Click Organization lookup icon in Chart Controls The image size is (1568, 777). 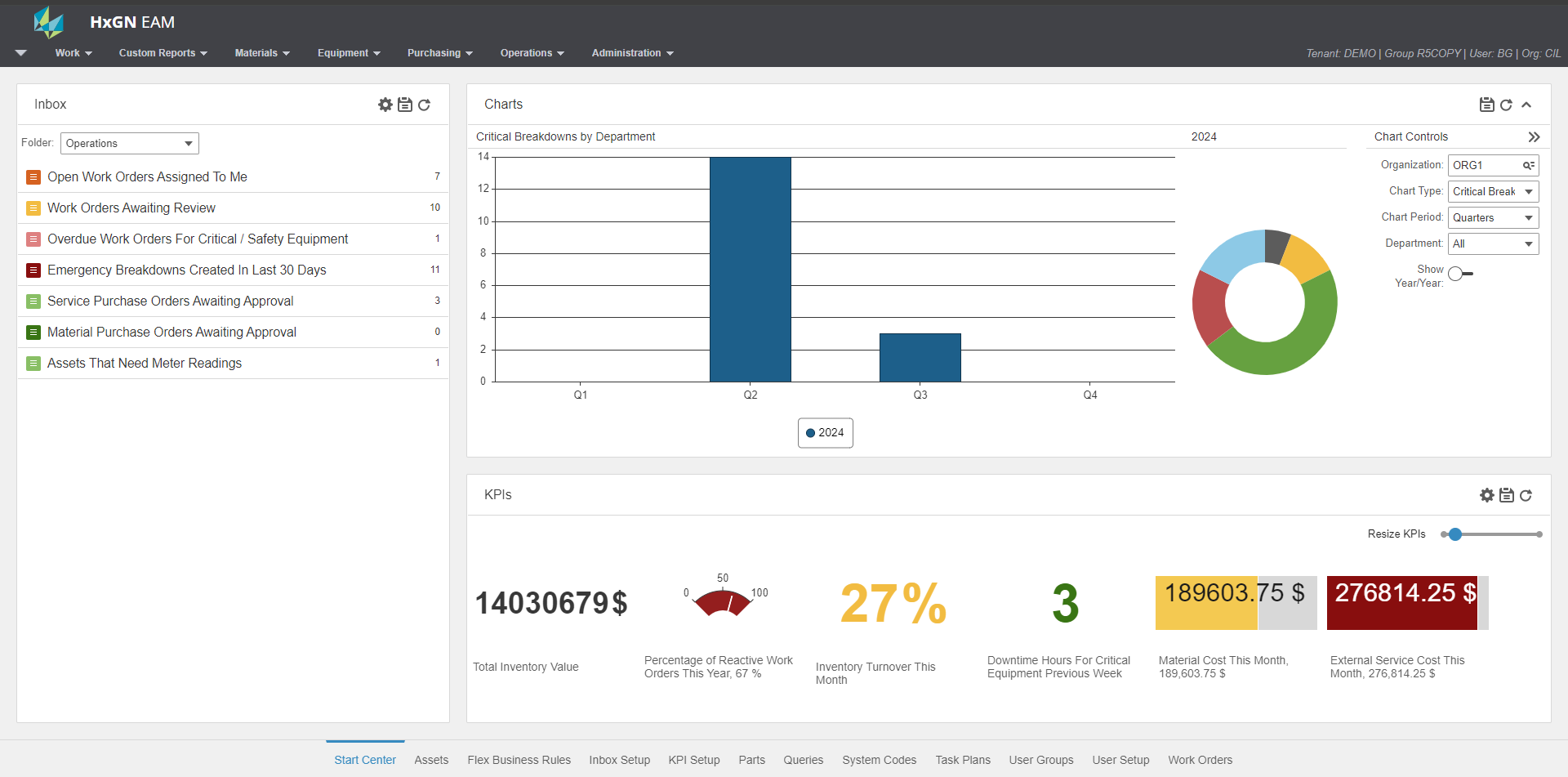tap(1528, 165)
